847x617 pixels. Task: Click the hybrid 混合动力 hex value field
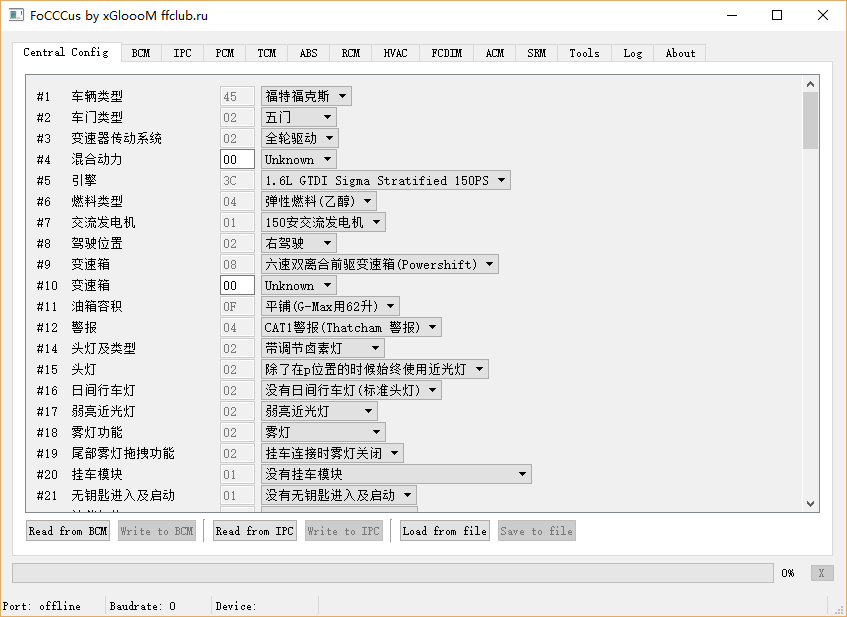pyautogui.click(x=237, y=159)
